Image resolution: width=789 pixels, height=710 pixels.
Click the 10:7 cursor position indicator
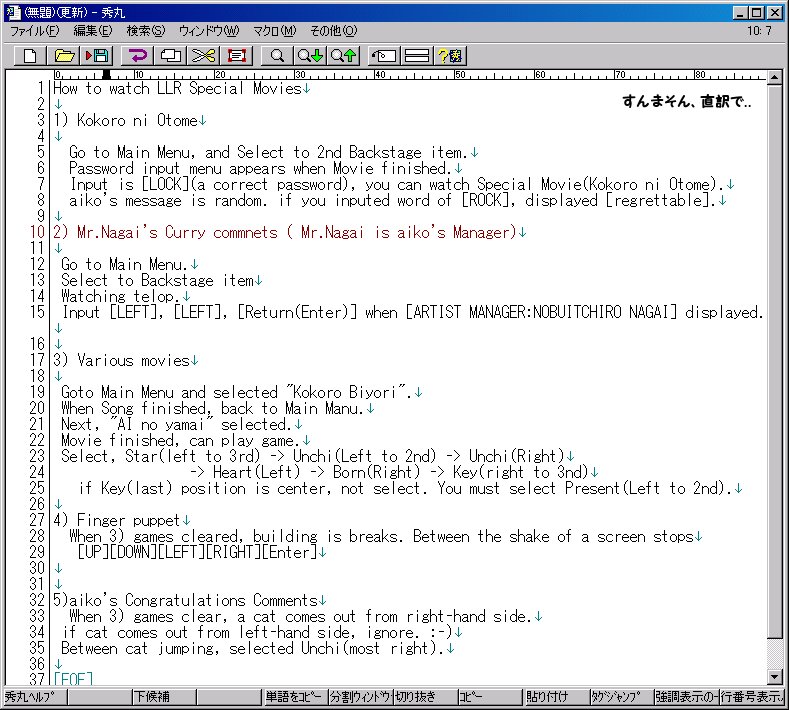(x=759, y=31)
